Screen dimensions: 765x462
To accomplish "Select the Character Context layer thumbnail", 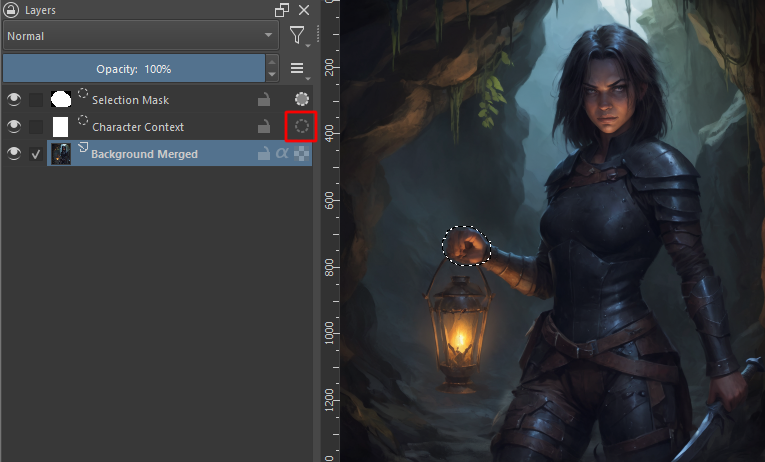I will (x=60, y=127).
